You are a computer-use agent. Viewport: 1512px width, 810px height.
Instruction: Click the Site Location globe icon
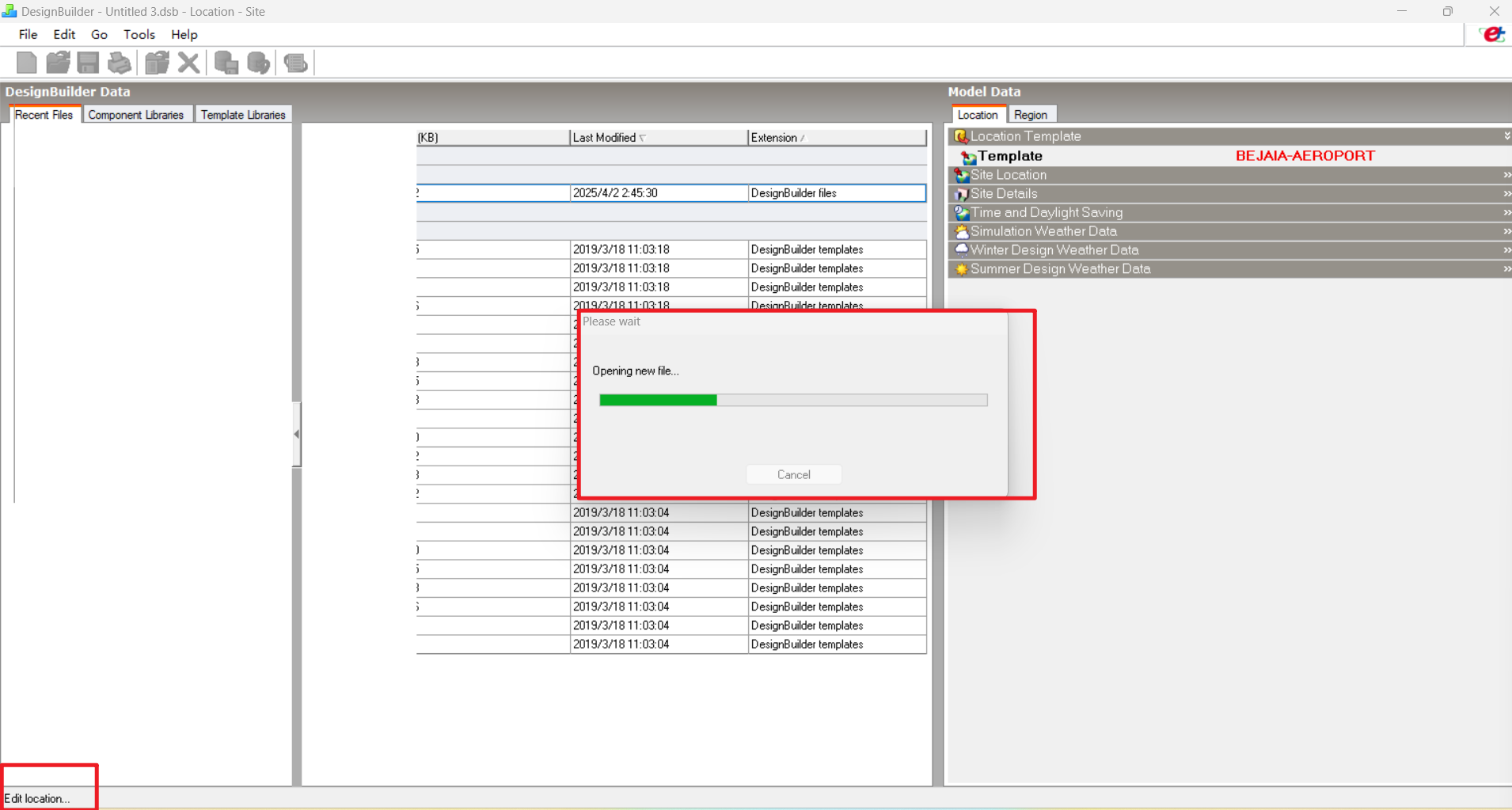[961, 175]
